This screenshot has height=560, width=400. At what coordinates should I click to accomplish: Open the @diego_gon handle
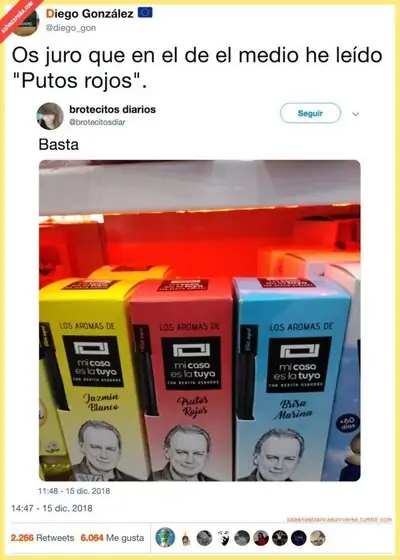pyautogui.click(x=71, y=28)
